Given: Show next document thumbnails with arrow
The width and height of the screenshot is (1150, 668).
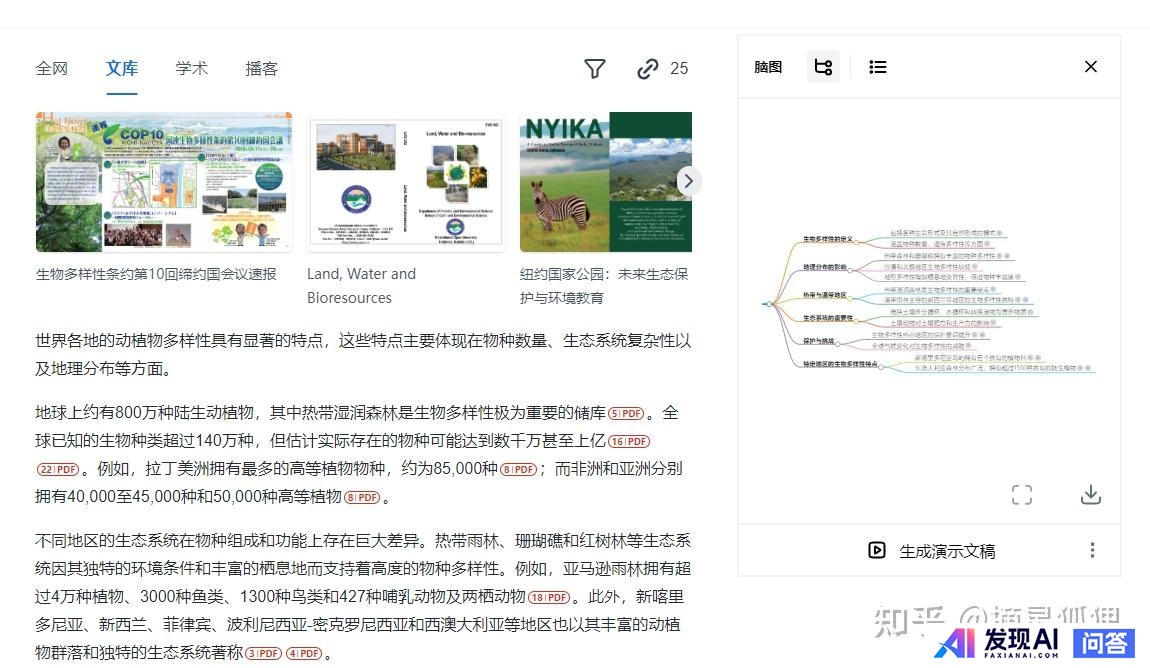Looking at the screenshot, I should pyautogui.click(x=688, y=181).
